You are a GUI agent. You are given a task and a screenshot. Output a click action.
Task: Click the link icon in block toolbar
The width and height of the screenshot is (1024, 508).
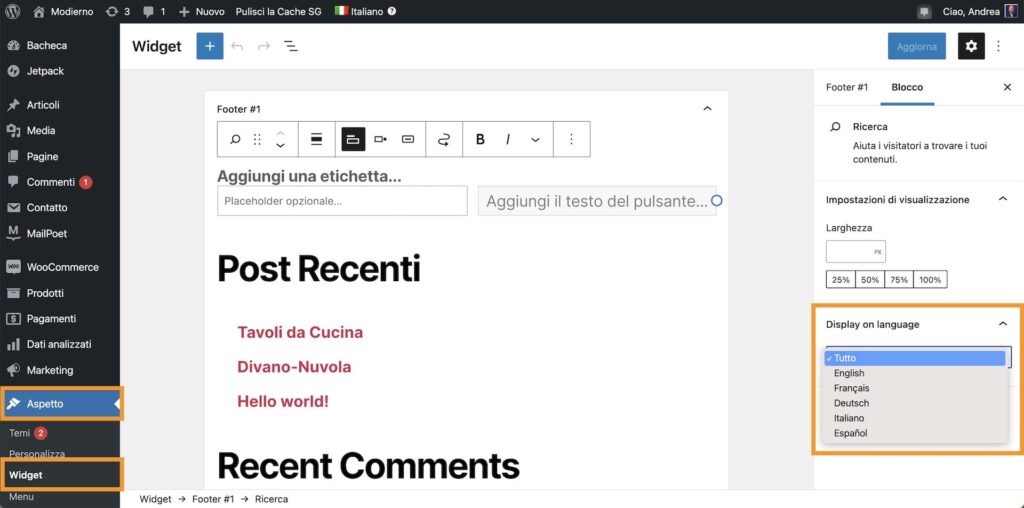pyautogui.click(x=444, y=139)
